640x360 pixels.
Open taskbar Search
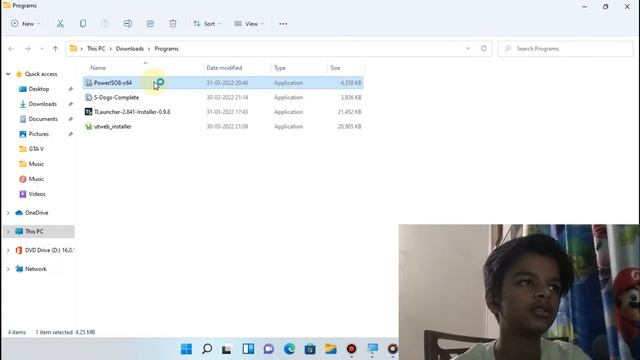coord(207,349)
